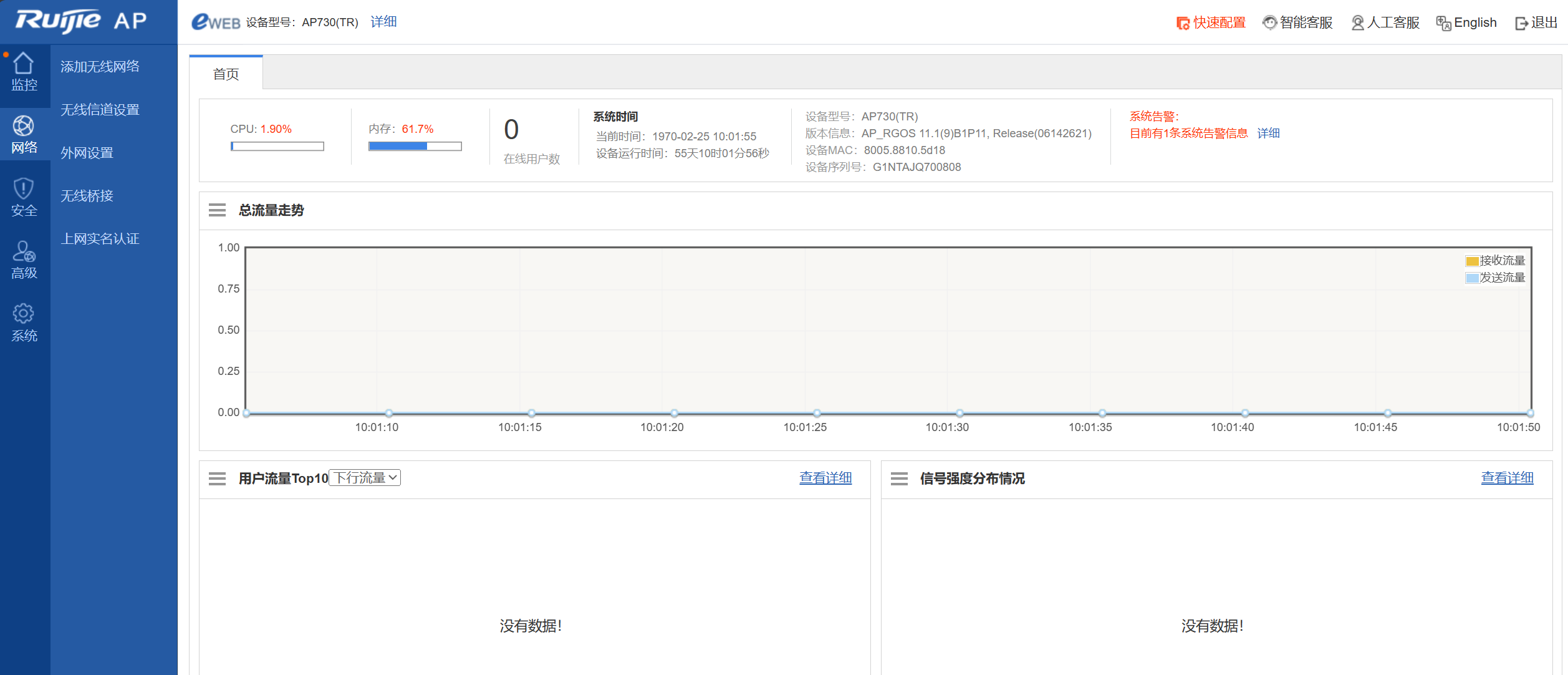Click the 智能客服 text link
Viewport: 1568px width, 675px height.
click(1306, 23)
